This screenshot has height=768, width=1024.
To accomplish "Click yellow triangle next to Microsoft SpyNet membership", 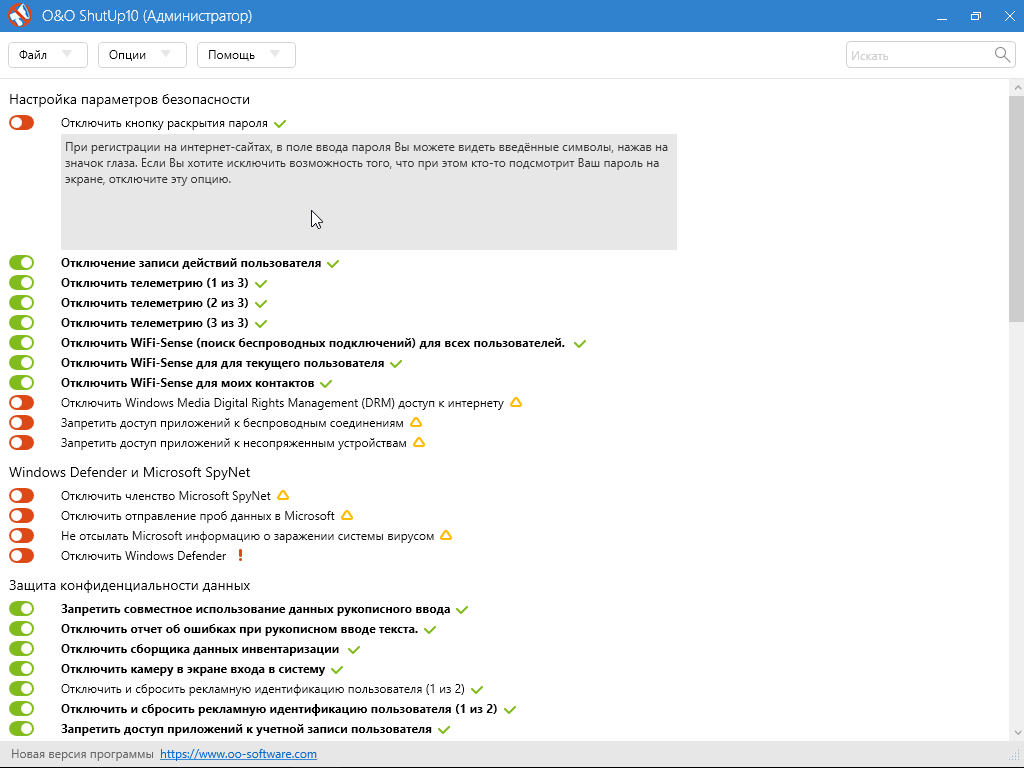I will point(283,495).
